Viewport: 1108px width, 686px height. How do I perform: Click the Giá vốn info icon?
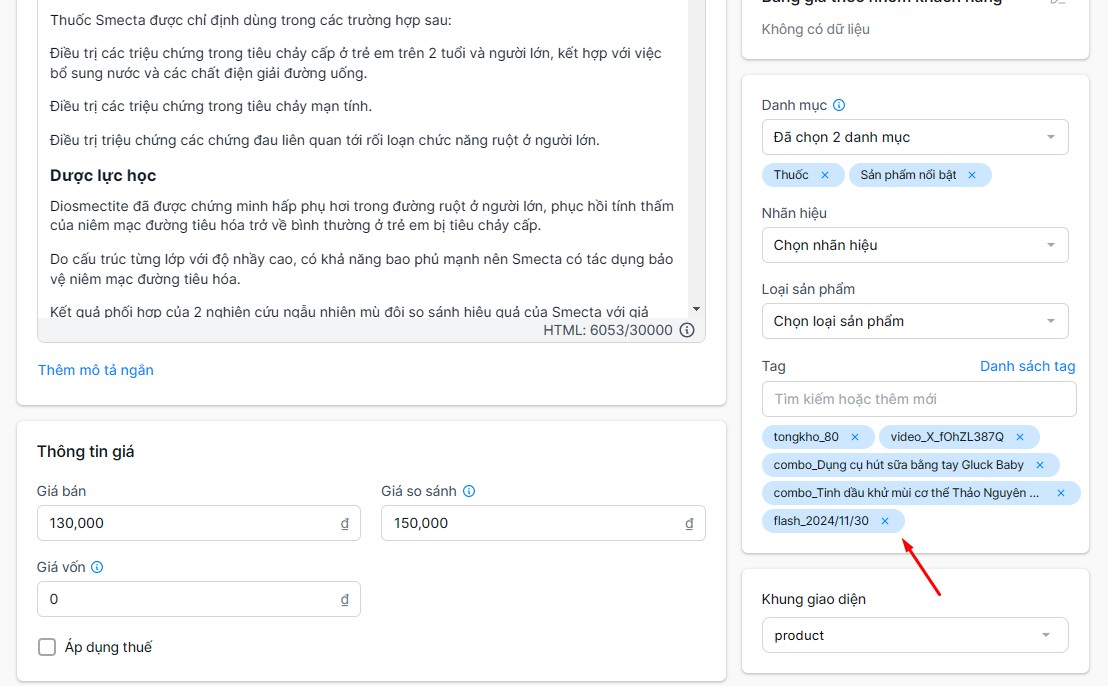click(97, 567)
